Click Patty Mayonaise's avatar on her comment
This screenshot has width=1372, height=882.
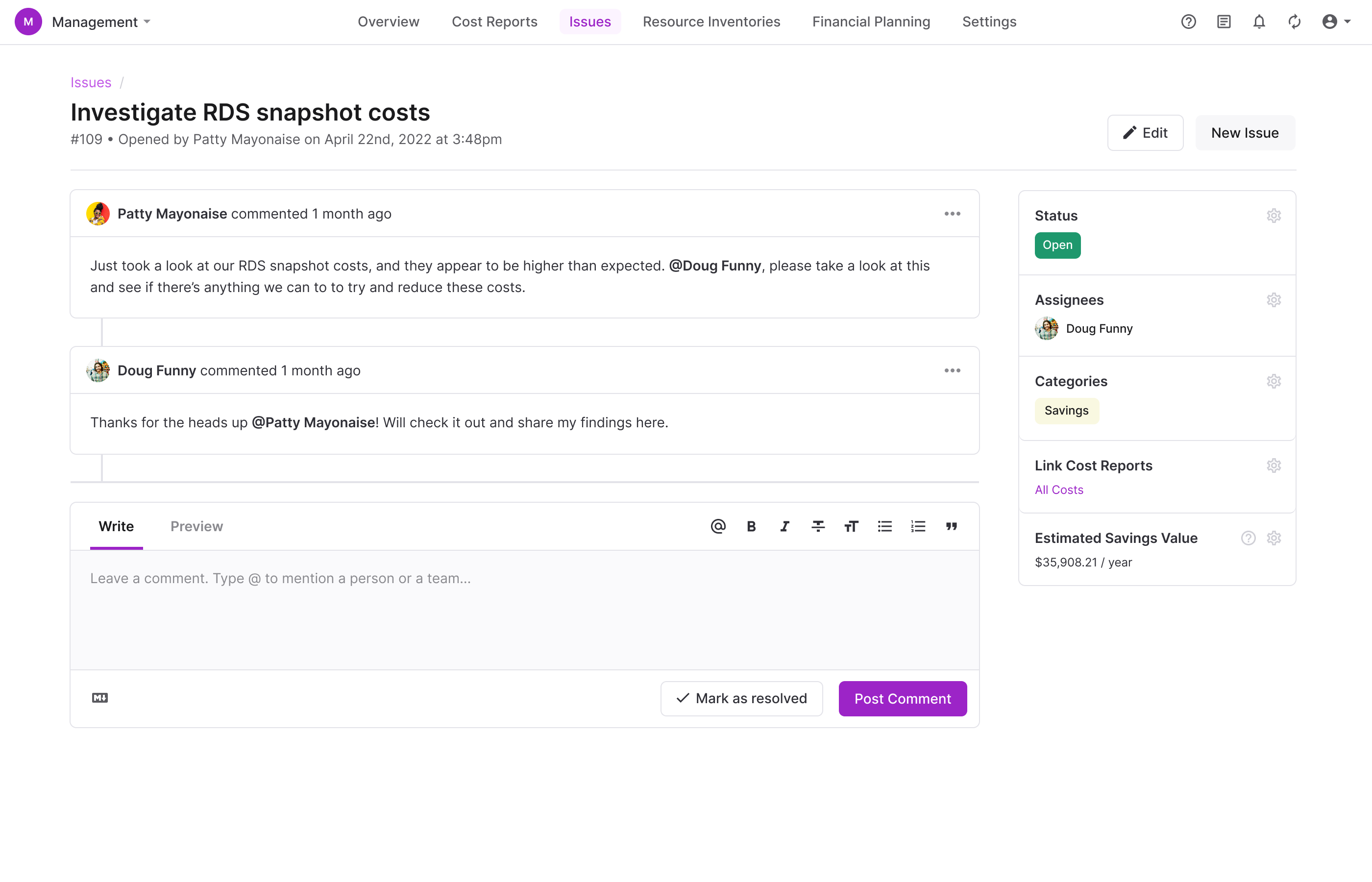point(98,214)
